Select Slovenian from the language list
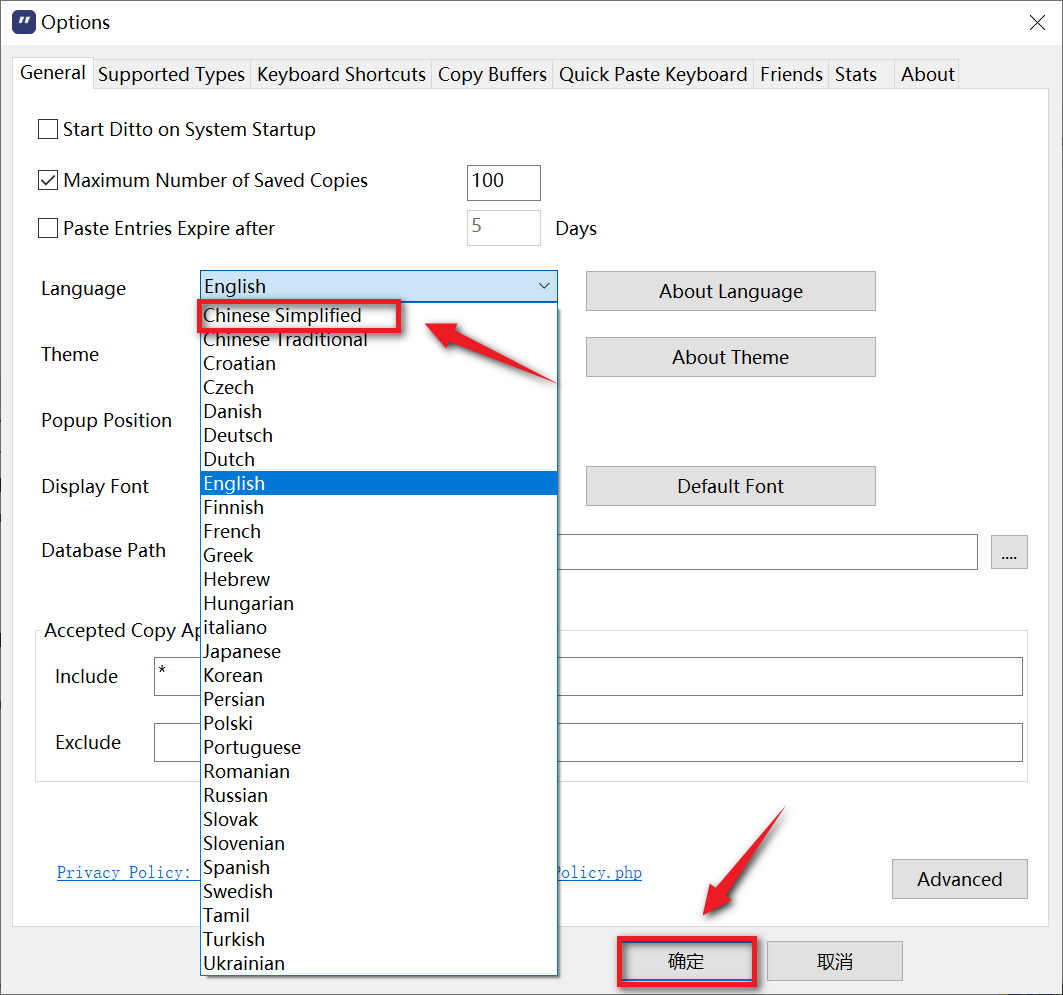The height and width of the screenshot is (995, 1063). 379,843
